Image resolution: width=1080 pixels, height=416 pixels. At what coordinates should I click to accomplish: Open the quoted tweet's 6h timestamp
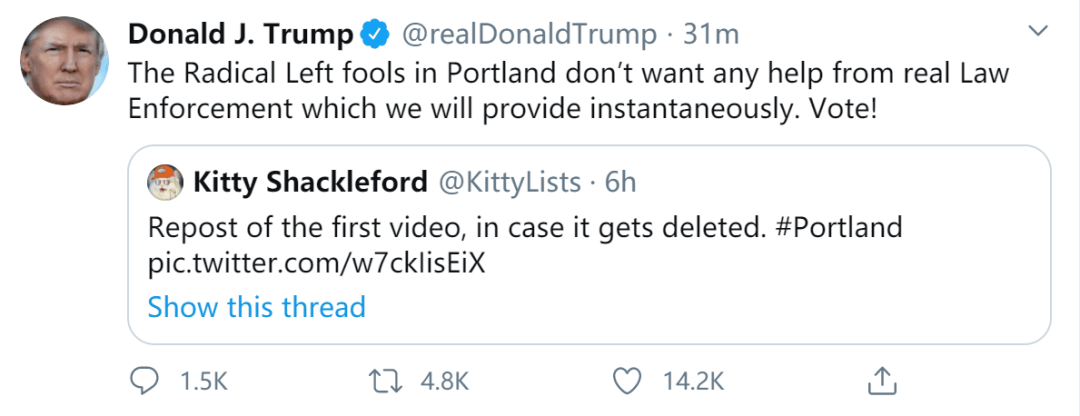click(621, 182)
